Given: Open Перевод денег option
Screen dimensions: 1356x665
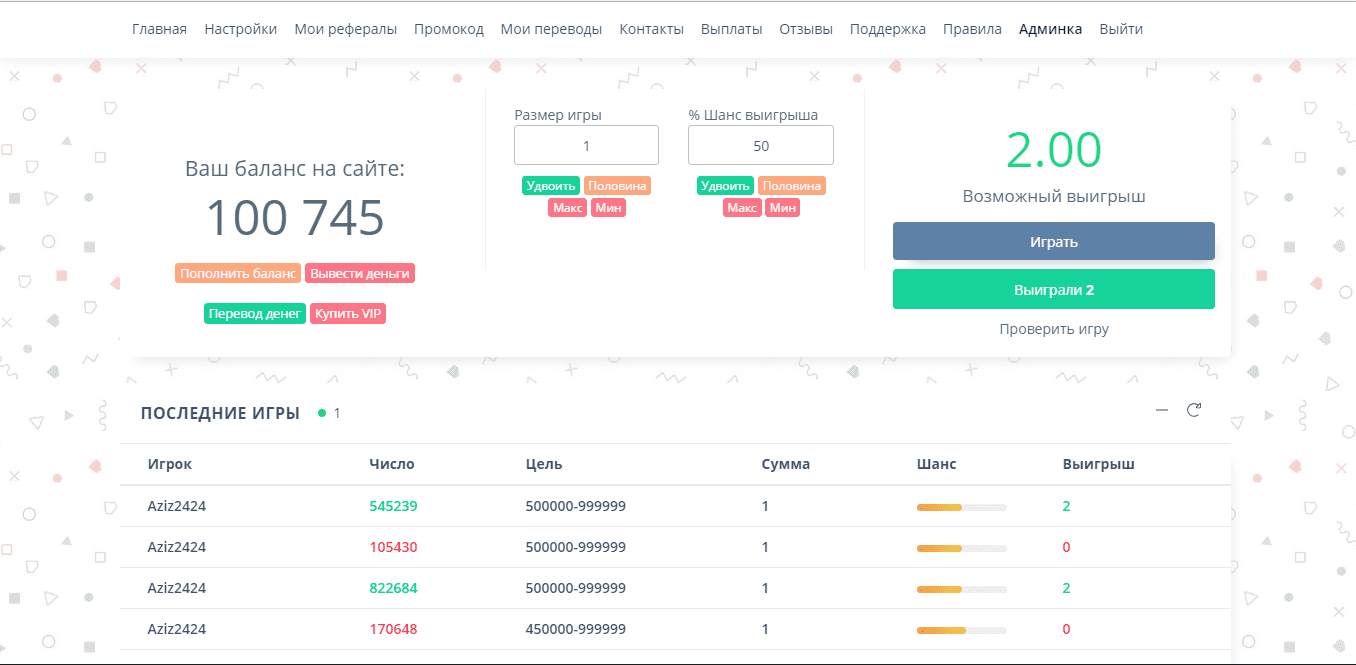Looking at the screenshot, I should coord(255,314).
